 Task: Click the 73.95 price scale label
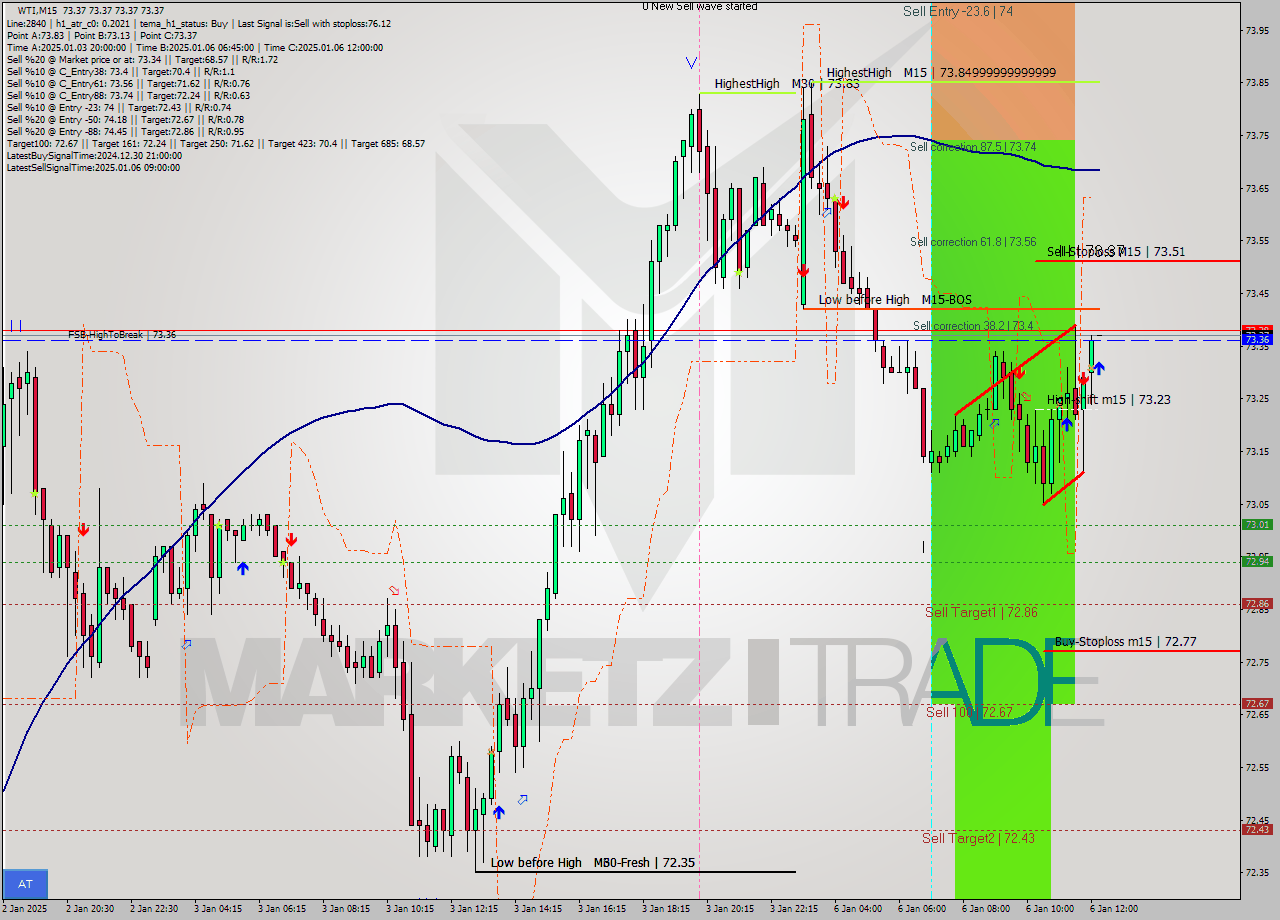(1257, 30)
